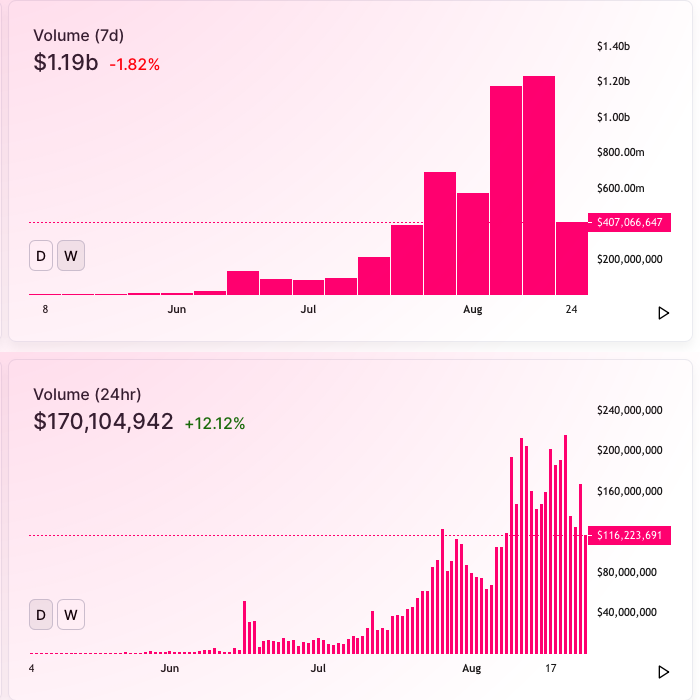Viewport: 700px width, 700px height.
Task: Click the $240,000,000 axis label
Action: [629, 410]
